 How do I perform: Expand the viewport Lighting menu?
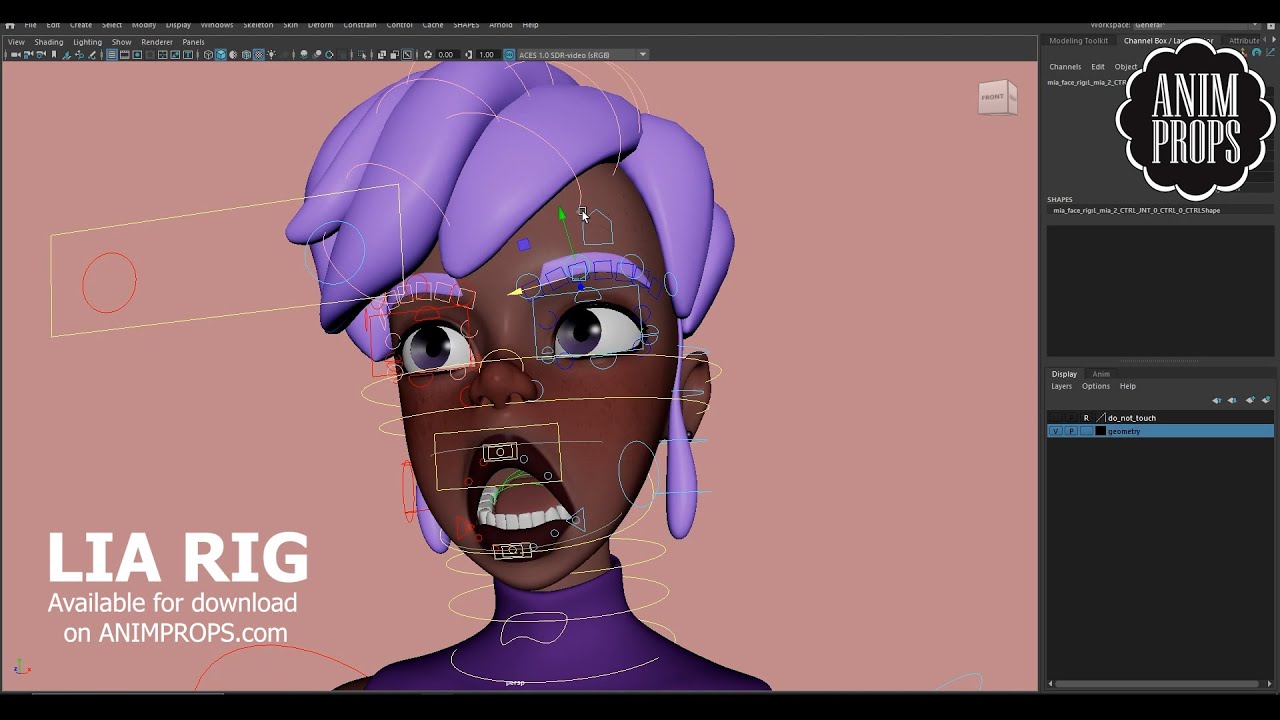[87, 42]
